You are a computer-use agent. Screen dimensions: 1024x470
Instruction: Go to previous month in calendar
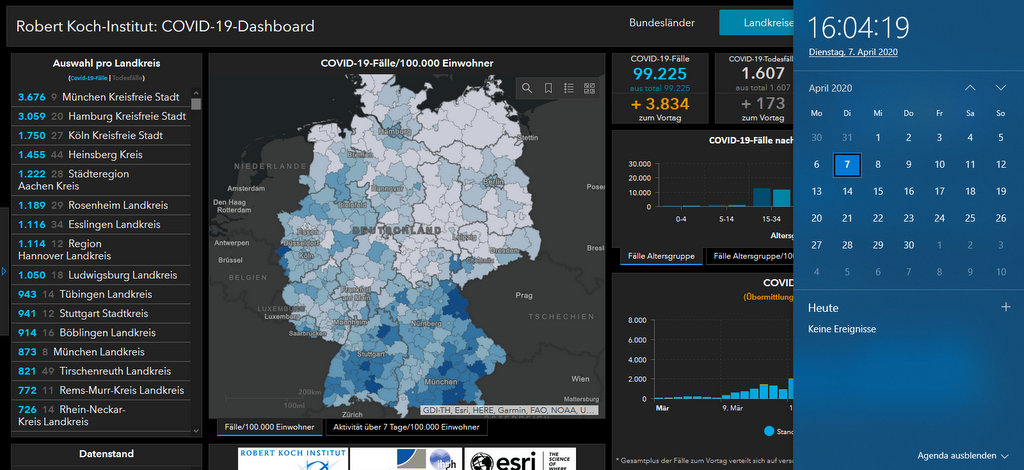pyautogui.click(x=970, y=88)
